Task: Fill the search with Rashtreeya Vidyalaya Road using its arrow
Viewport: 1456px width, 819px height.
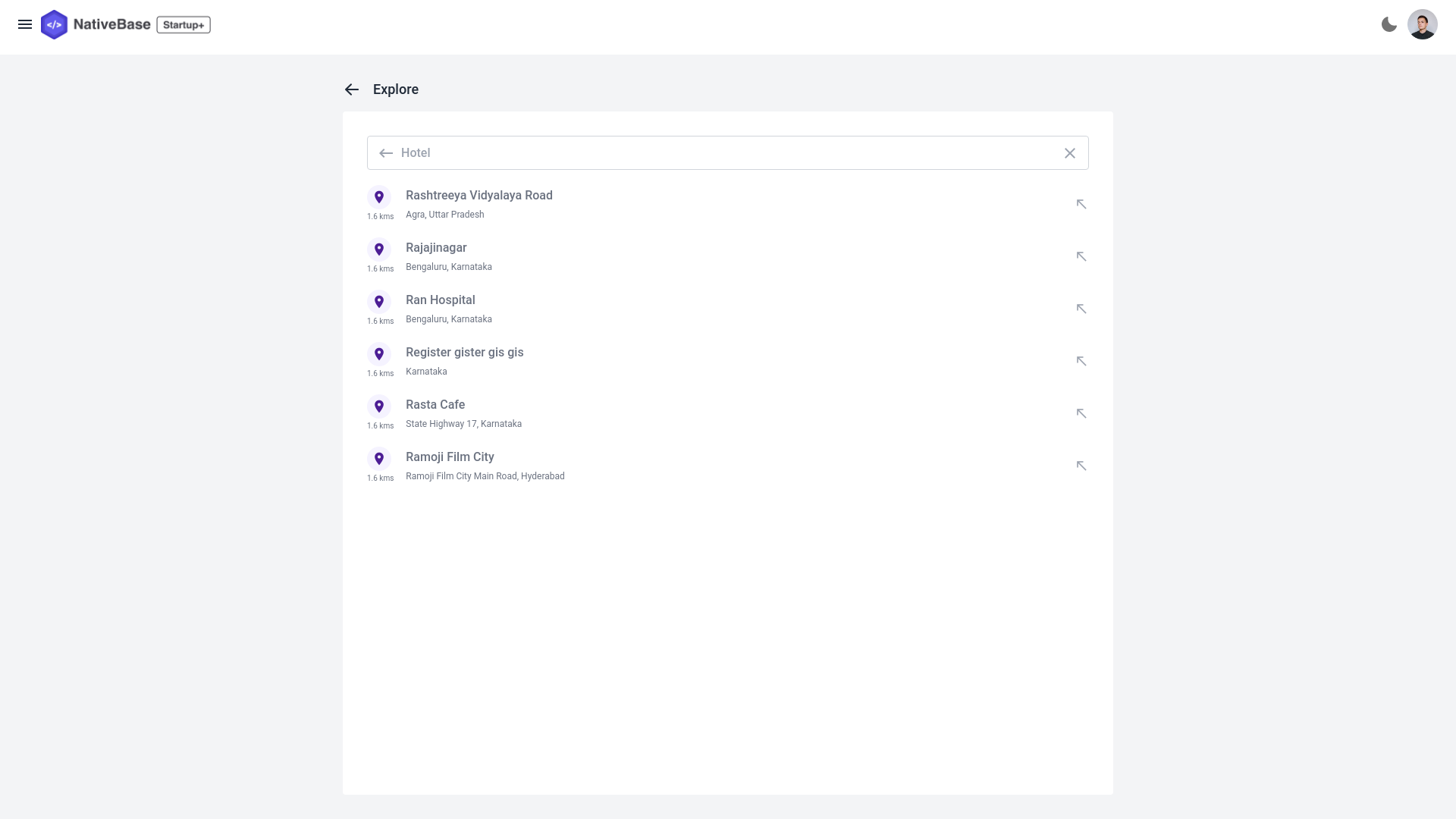Action: [x=1081, y=204]
